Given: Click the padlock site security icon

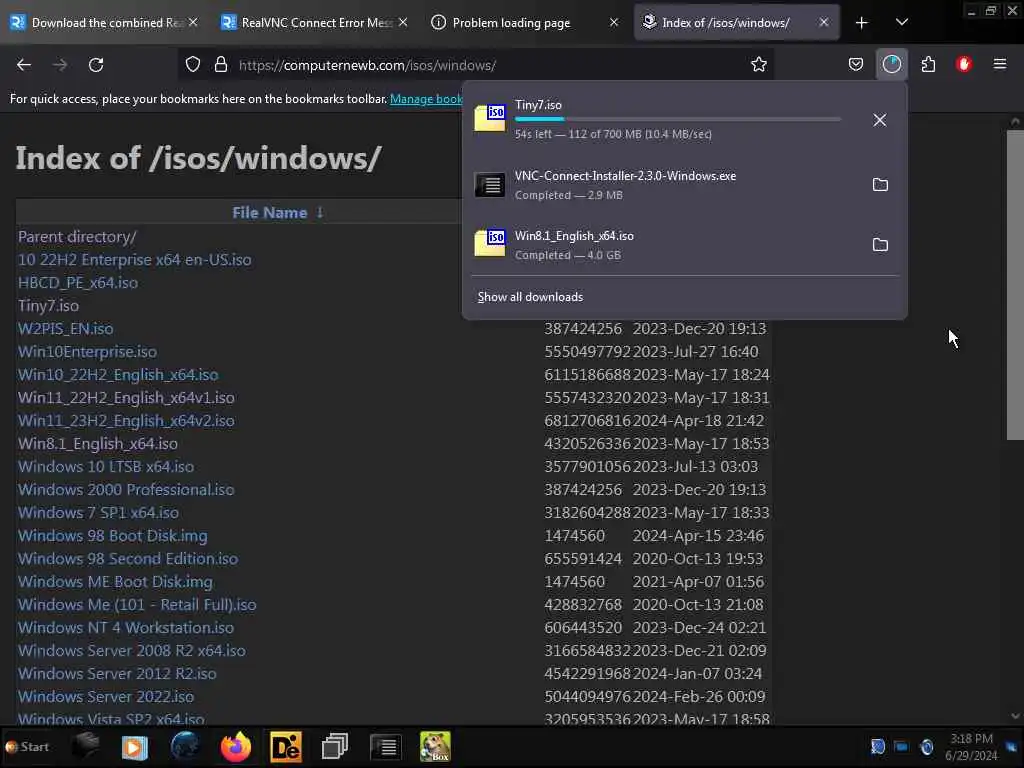Looking at the screenshot, I should point(221,65).
